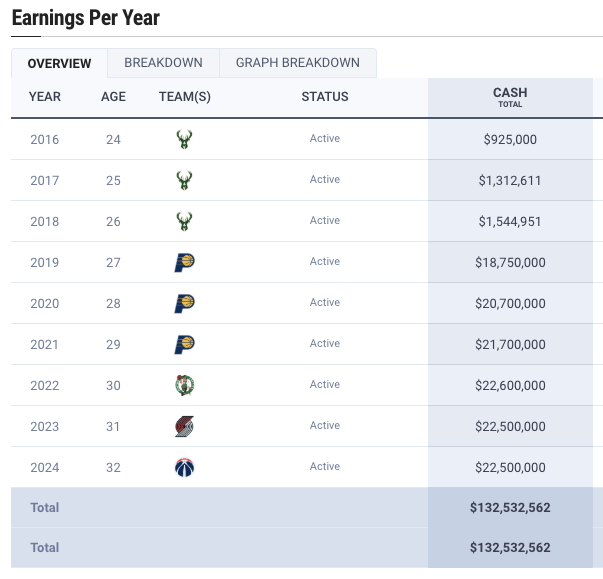Viewport: 603px width, 579px height.
Task: Select the Overview tab
Action: pyautogui.click(x=59, y=64)
